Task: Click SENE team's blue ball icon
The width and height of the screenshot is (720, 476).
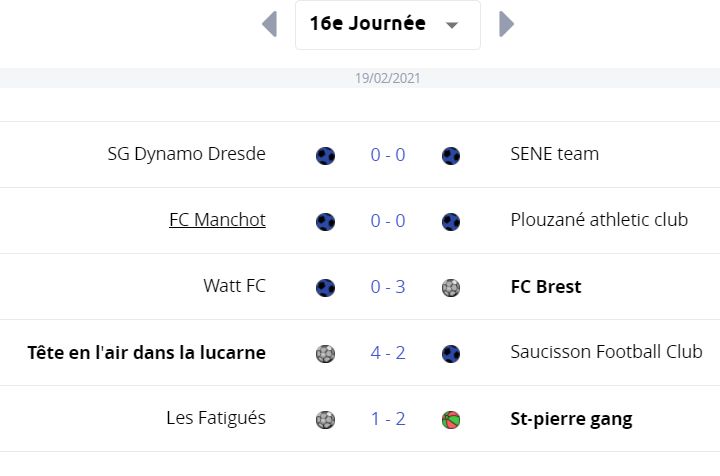Action: pyautogui.click(x=450, y=156)
